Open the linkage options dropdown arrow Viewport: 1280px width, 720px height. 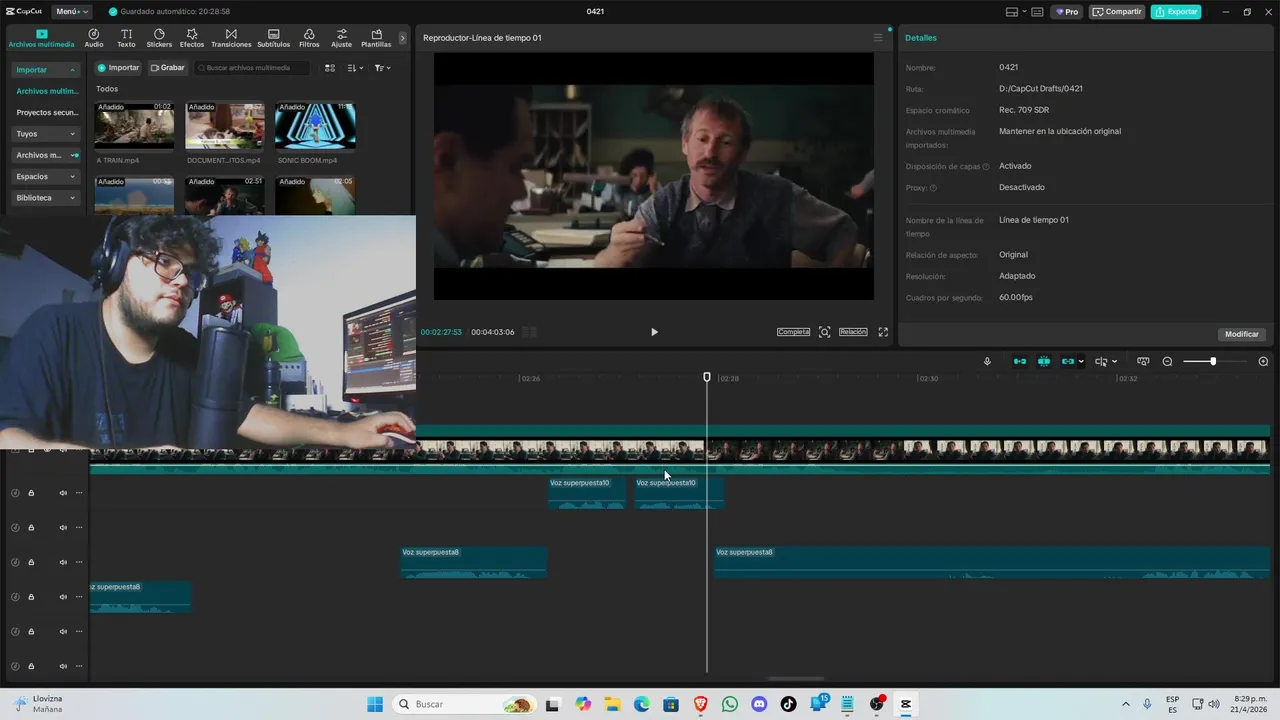1081,362
